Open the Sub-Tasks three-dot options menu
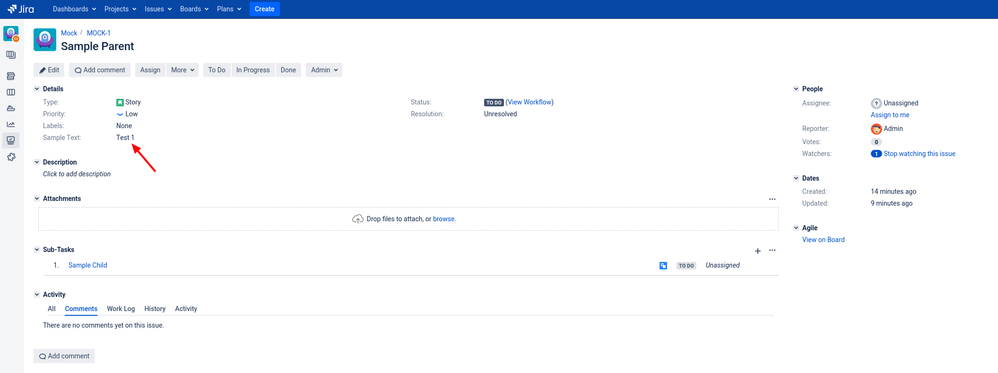 coord(772,251)
